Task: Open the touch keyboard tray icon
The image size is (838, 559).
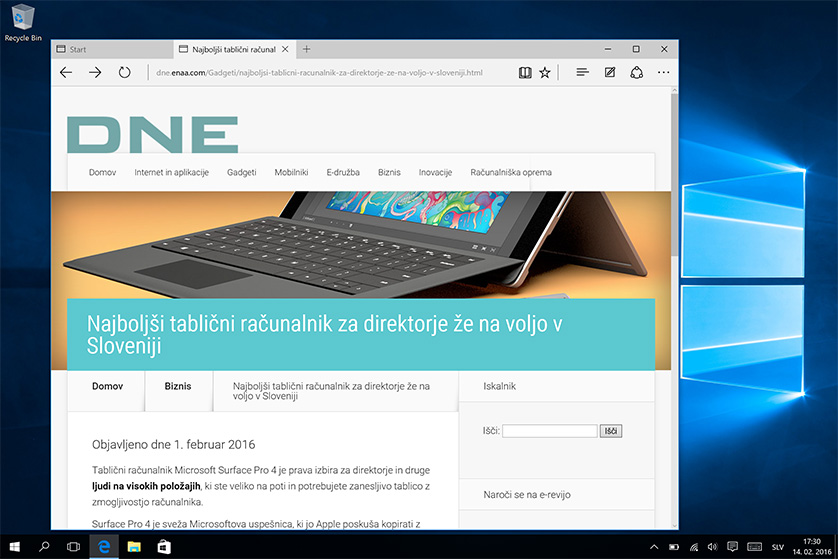Action: (x=755, y=546)
